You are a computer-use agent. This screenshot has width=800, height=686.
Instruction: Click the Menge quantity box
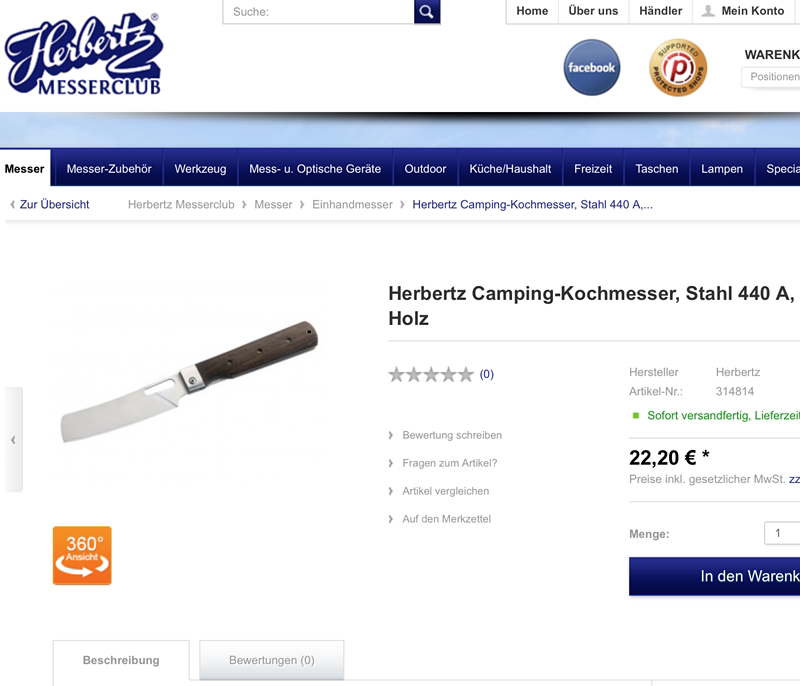(x=782, y=533)
